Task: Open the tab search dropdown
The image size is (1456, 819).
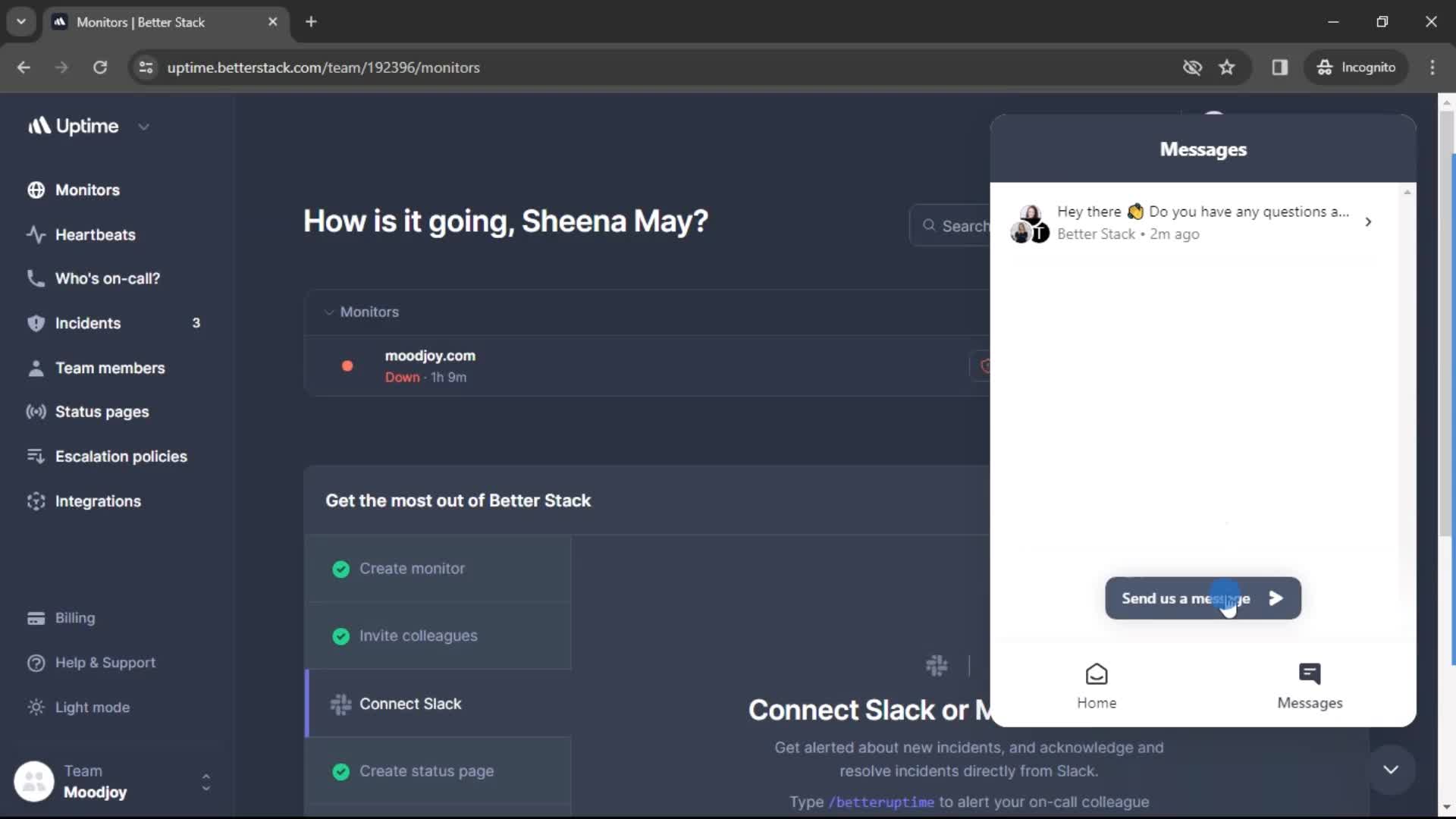Action: tap(21, 22)
